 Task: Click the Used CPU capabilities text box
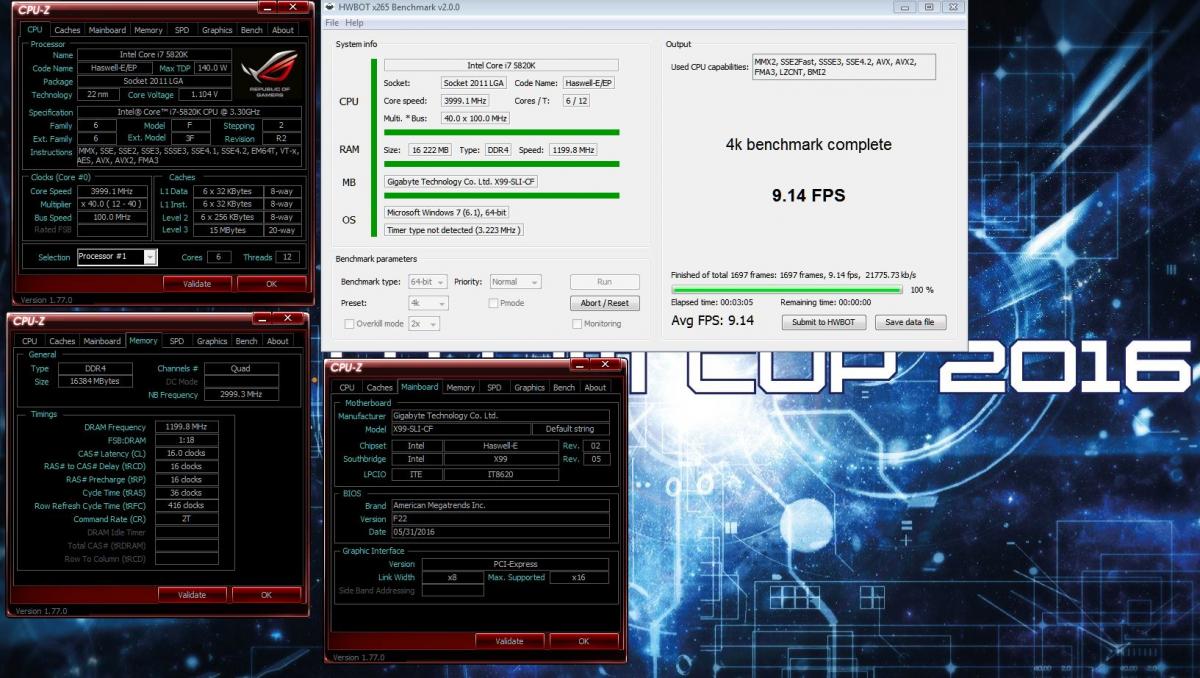[843, 67]
